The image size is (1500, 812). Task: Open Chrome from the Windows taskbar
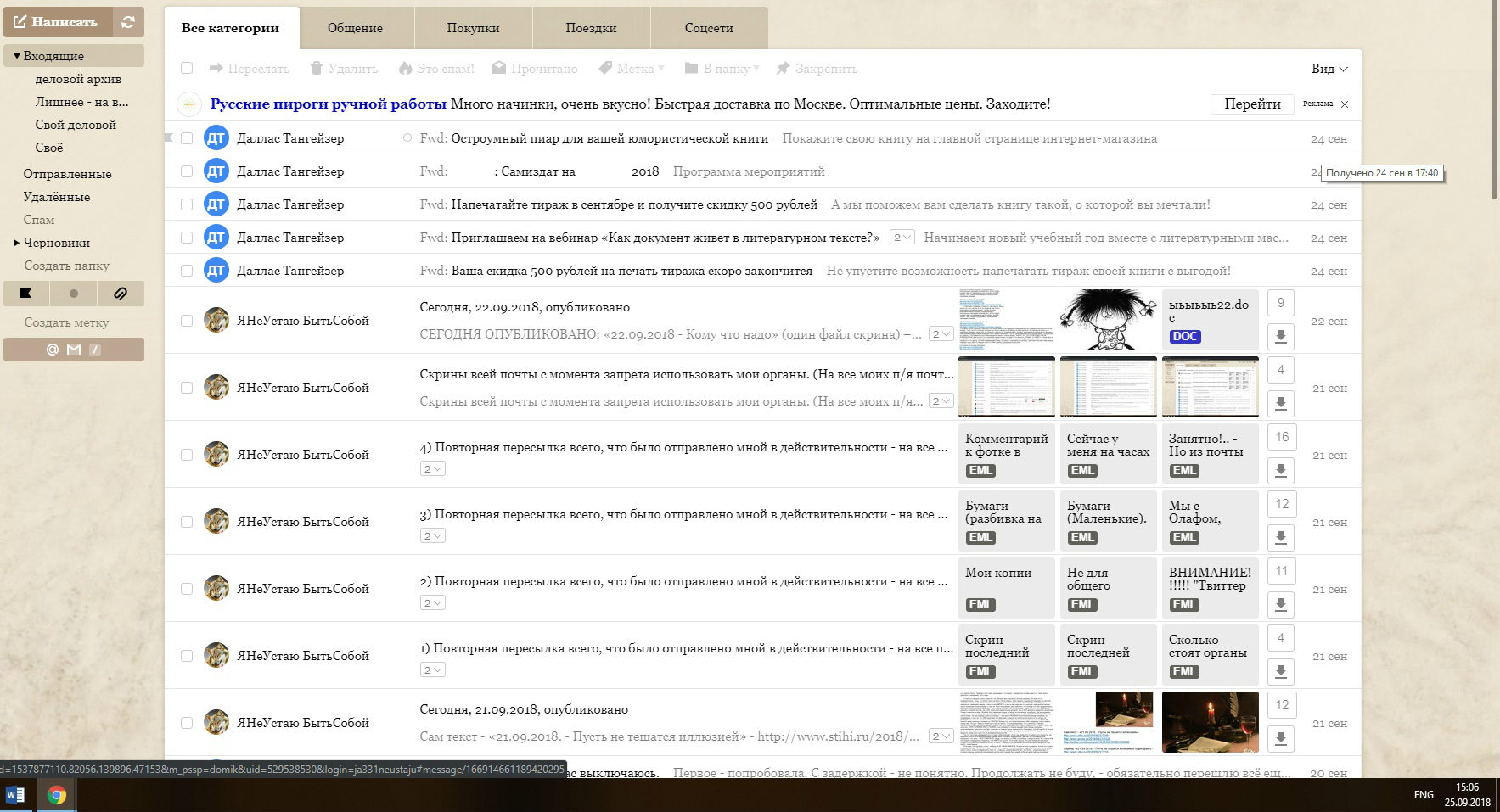[57, 795]
